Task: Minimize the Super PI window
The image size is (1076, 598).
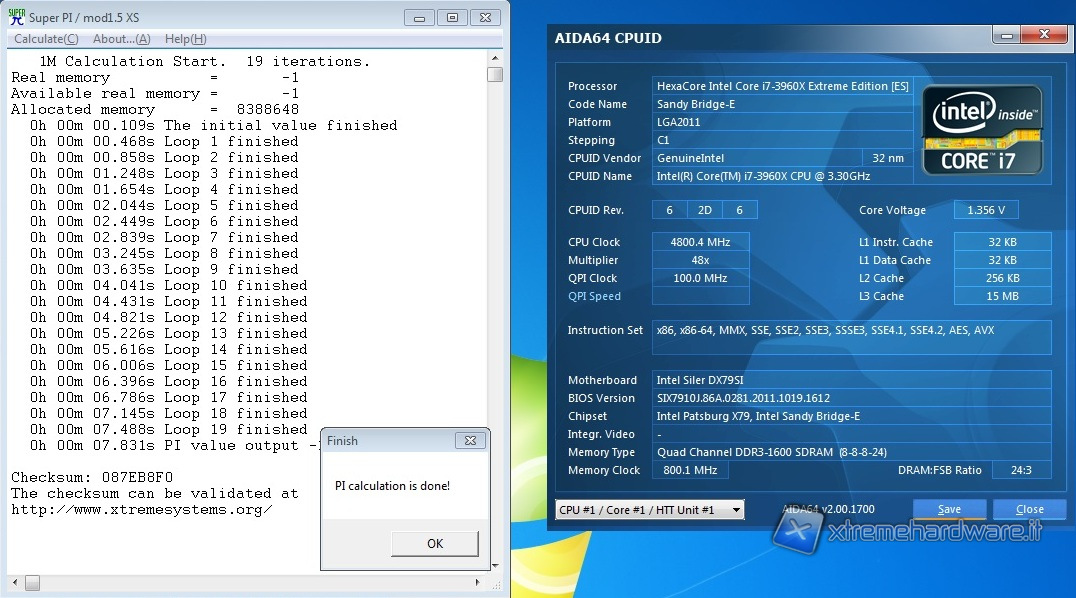Action: pos(419,17)
